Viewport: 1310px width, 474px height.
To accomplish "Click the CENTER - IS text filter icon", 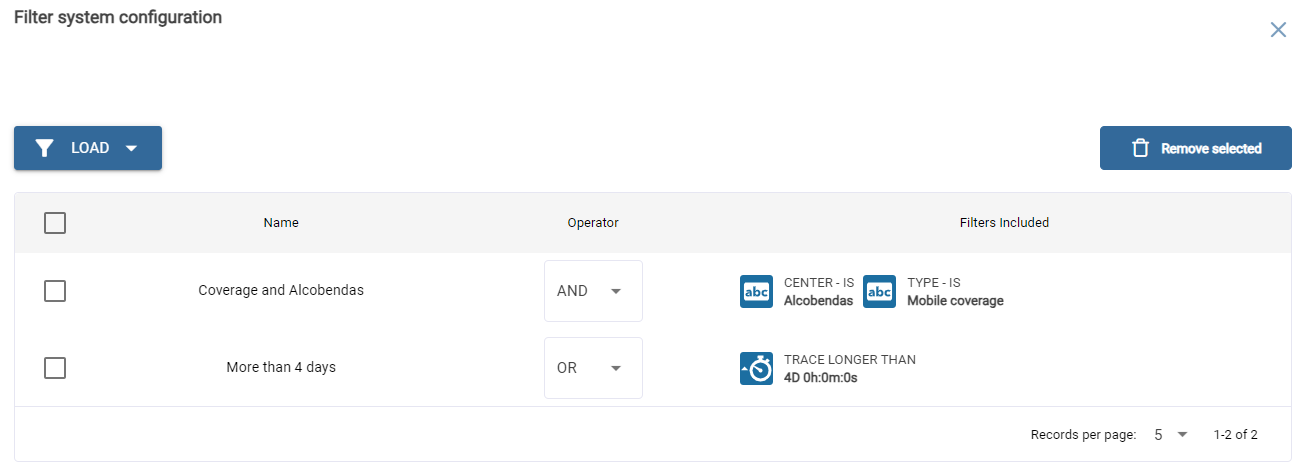I will 756,291.
